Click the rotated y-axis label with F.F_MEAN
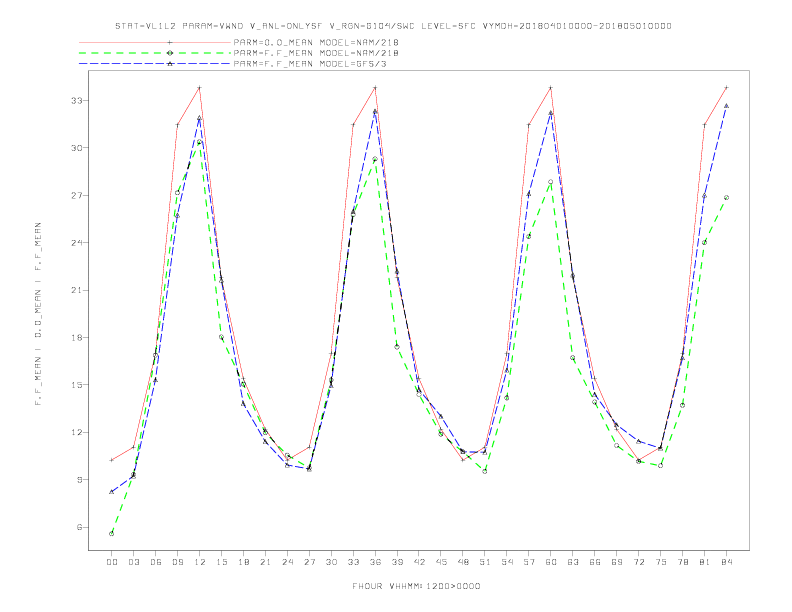792x612 pixels. click(x=38, y=314)
